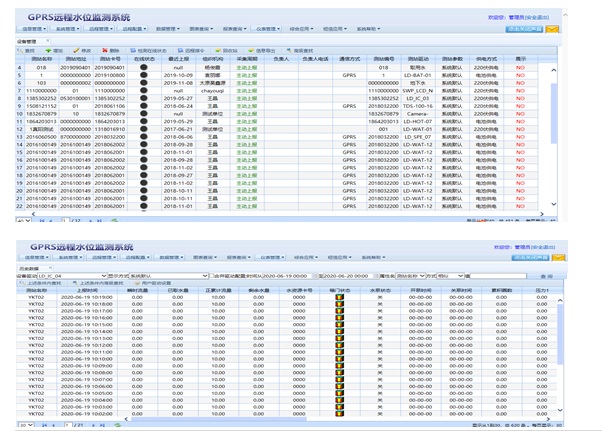Open 信息管理 menu in 设备管理 window
Viewport: 602px width, 431px height.
pos(32,29)
